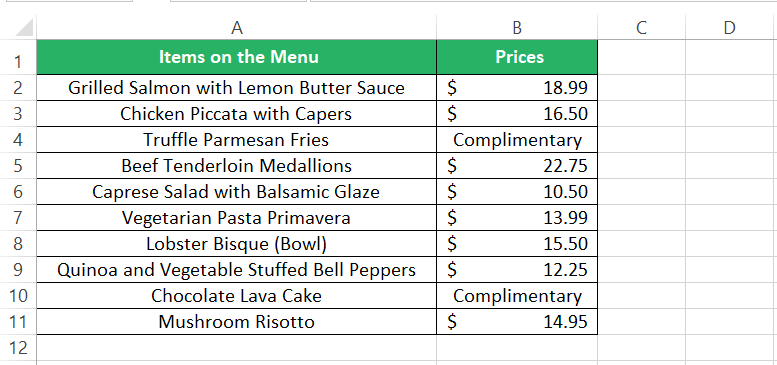Select column B header
This screenshot has height=365, width=777.
pos(517,27)
